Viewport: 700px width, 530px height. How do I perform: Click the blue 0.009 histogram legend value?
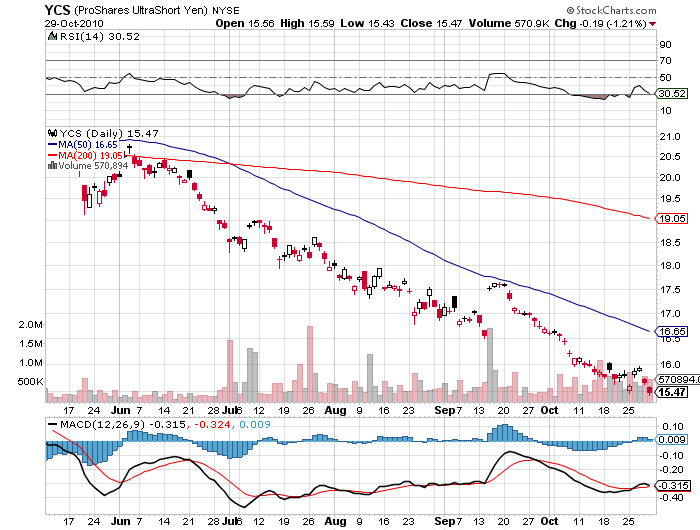[x=255, y=424]
